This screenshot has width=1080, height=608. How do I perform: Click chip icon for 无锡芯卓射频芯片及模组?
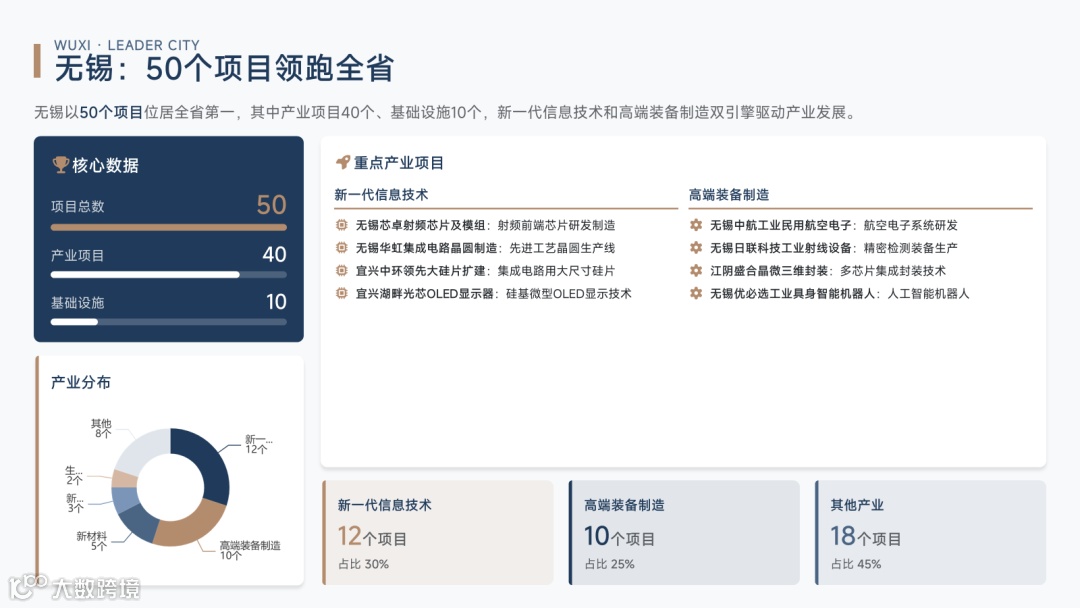click(341, 225)
